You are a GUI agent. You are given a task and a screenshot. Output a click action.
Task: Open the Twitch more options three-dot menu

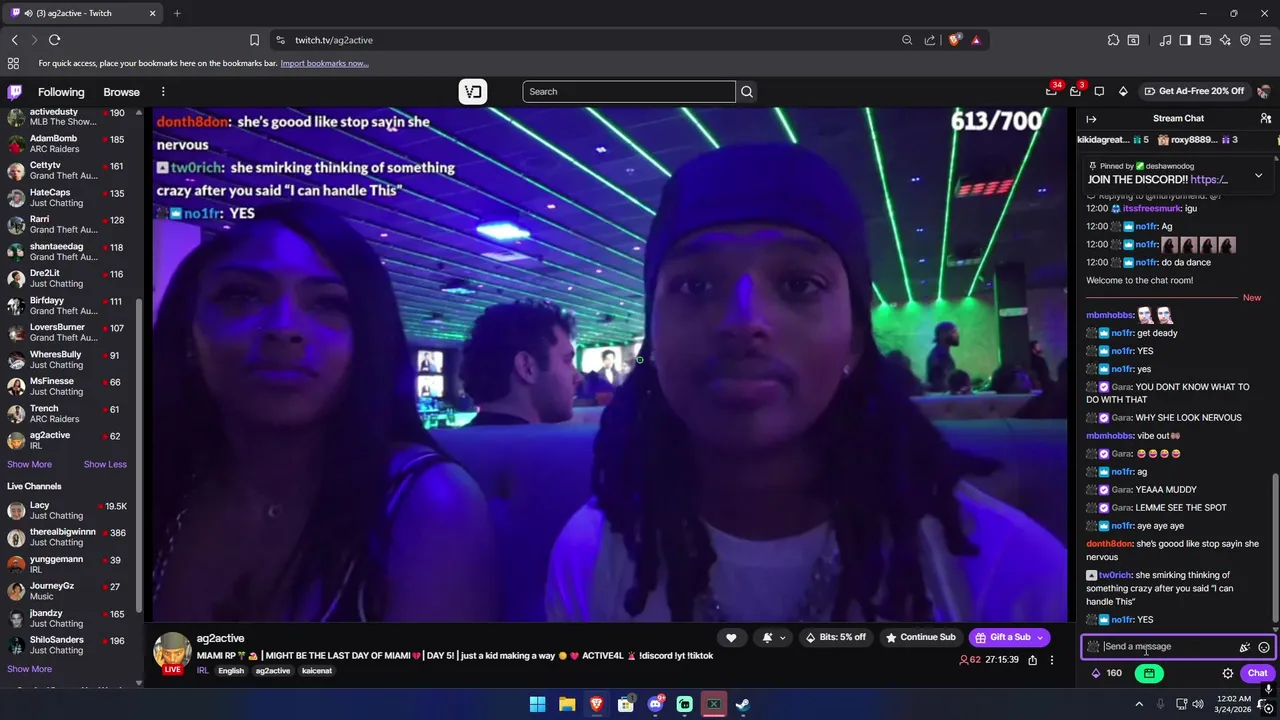click(x=163, y=92)
